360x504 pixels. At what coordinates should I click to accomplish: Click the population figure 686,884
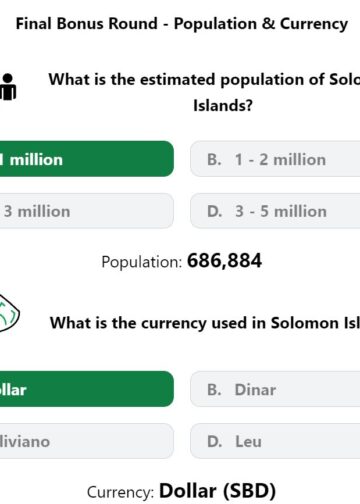tap(224, 261)
